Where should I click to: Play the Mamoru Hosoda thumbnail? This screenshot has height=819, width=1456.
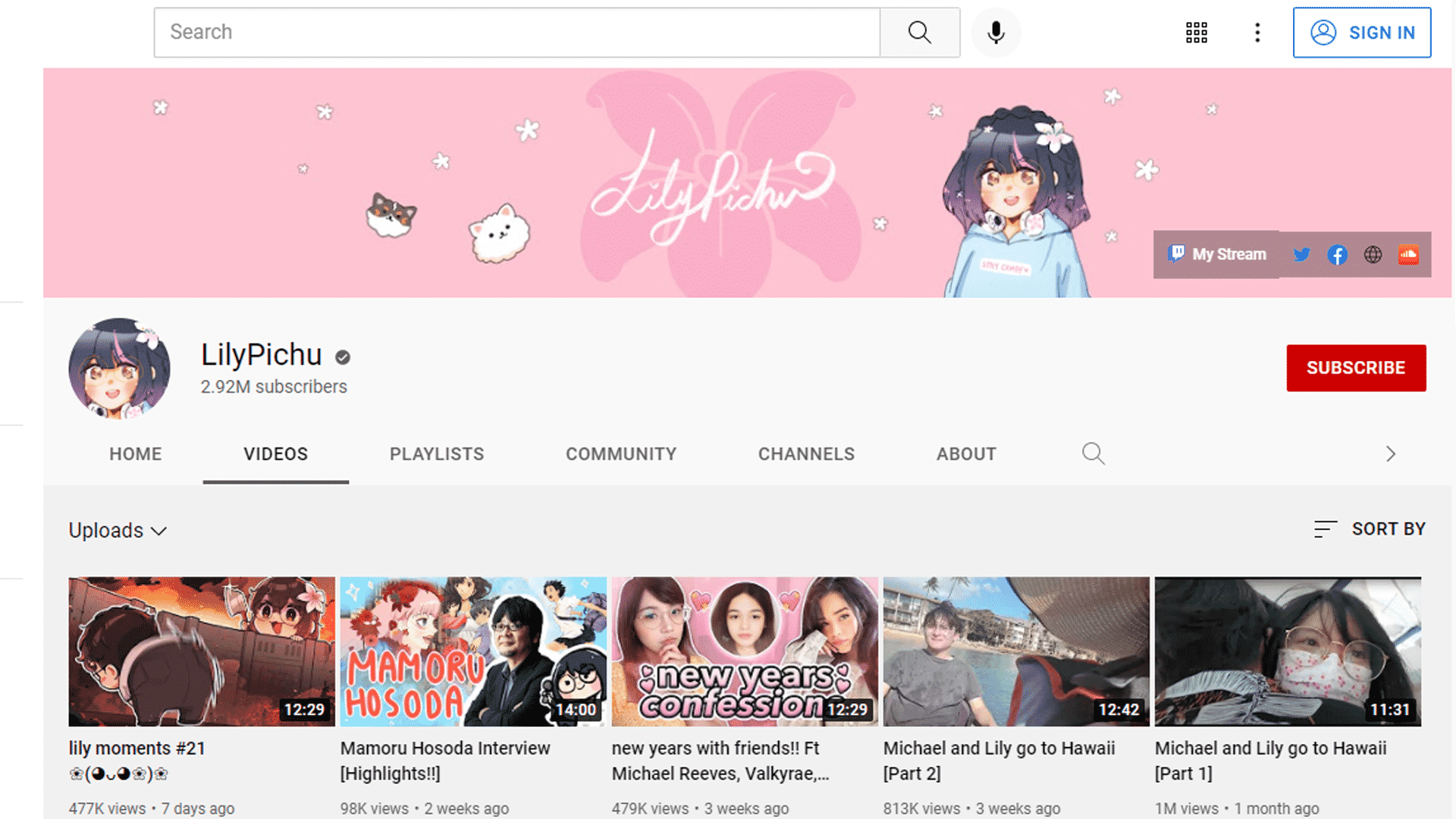[473, 652]
